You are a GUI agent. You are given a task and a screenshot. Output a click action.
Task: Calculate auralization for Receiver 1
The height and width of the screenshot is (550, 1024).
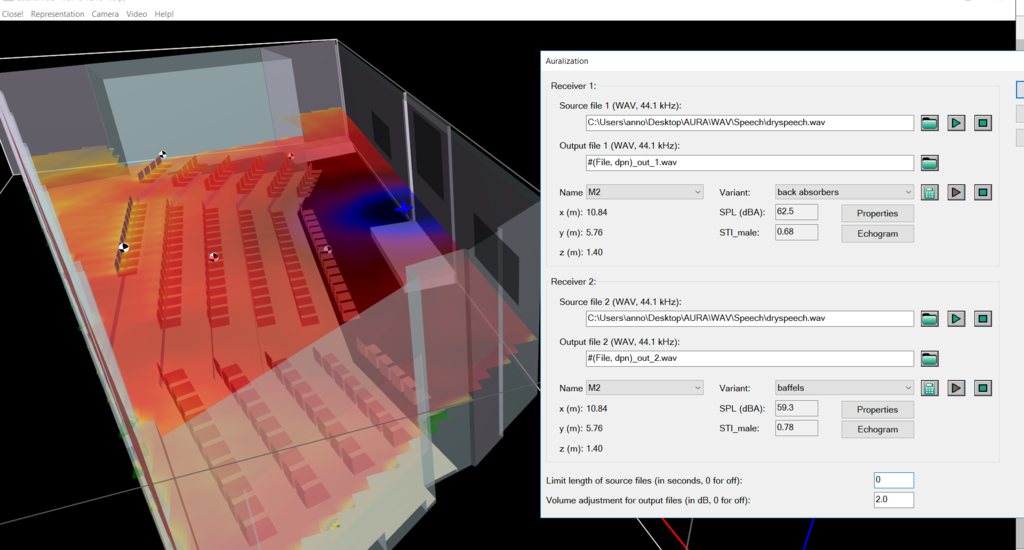[x=930, y=192]
